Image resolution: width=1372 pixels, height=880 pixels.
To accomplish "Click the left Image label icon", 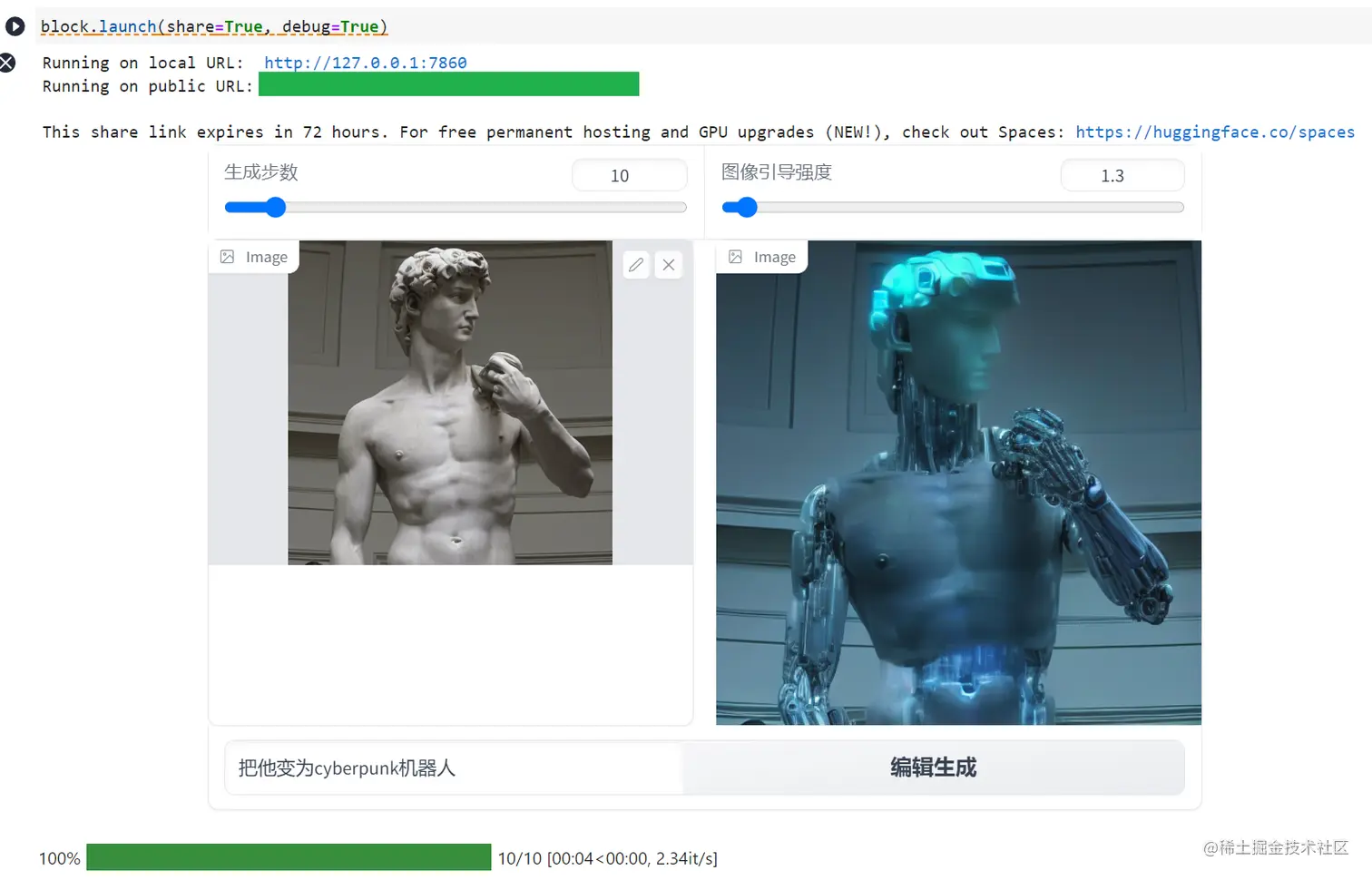I will (227, 257).
